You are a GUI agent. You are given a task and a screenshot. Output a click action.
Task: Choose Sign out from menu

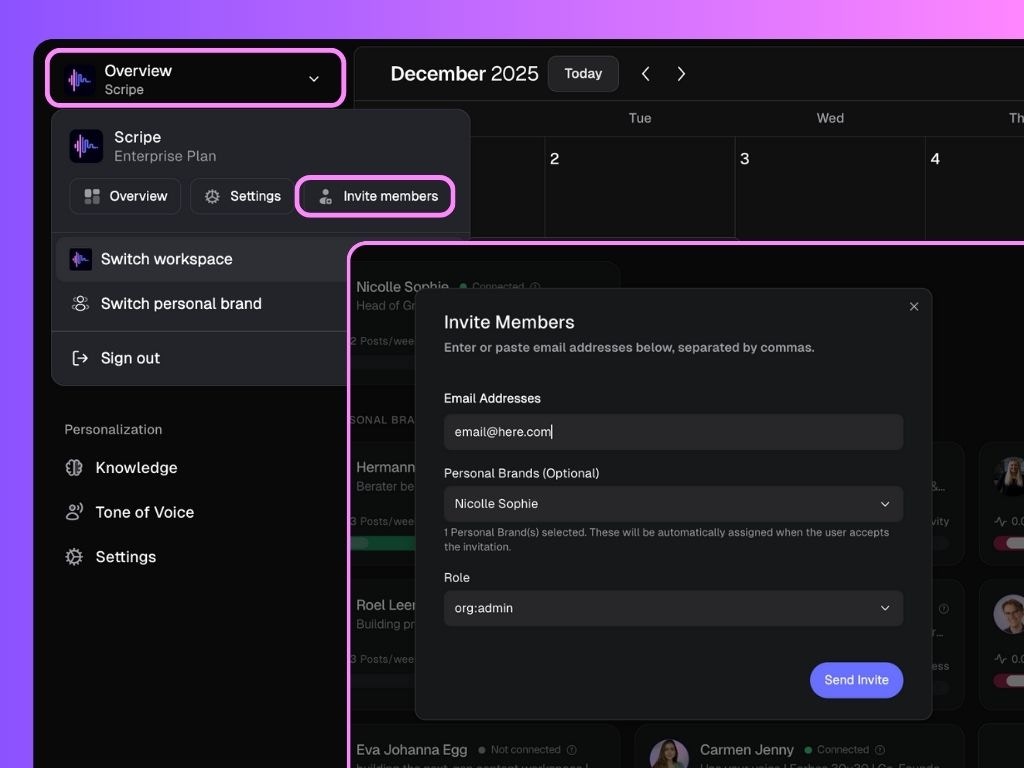point(202,358)
